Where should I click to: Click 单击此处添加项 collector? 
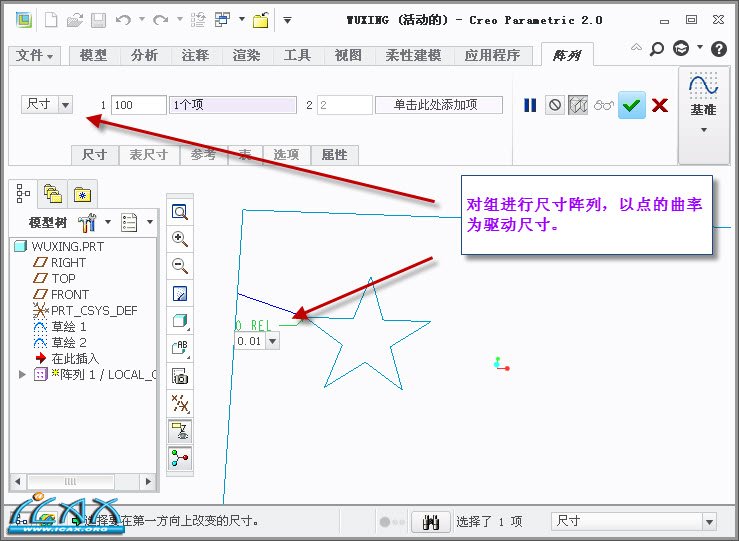click(x=439, y=105)
